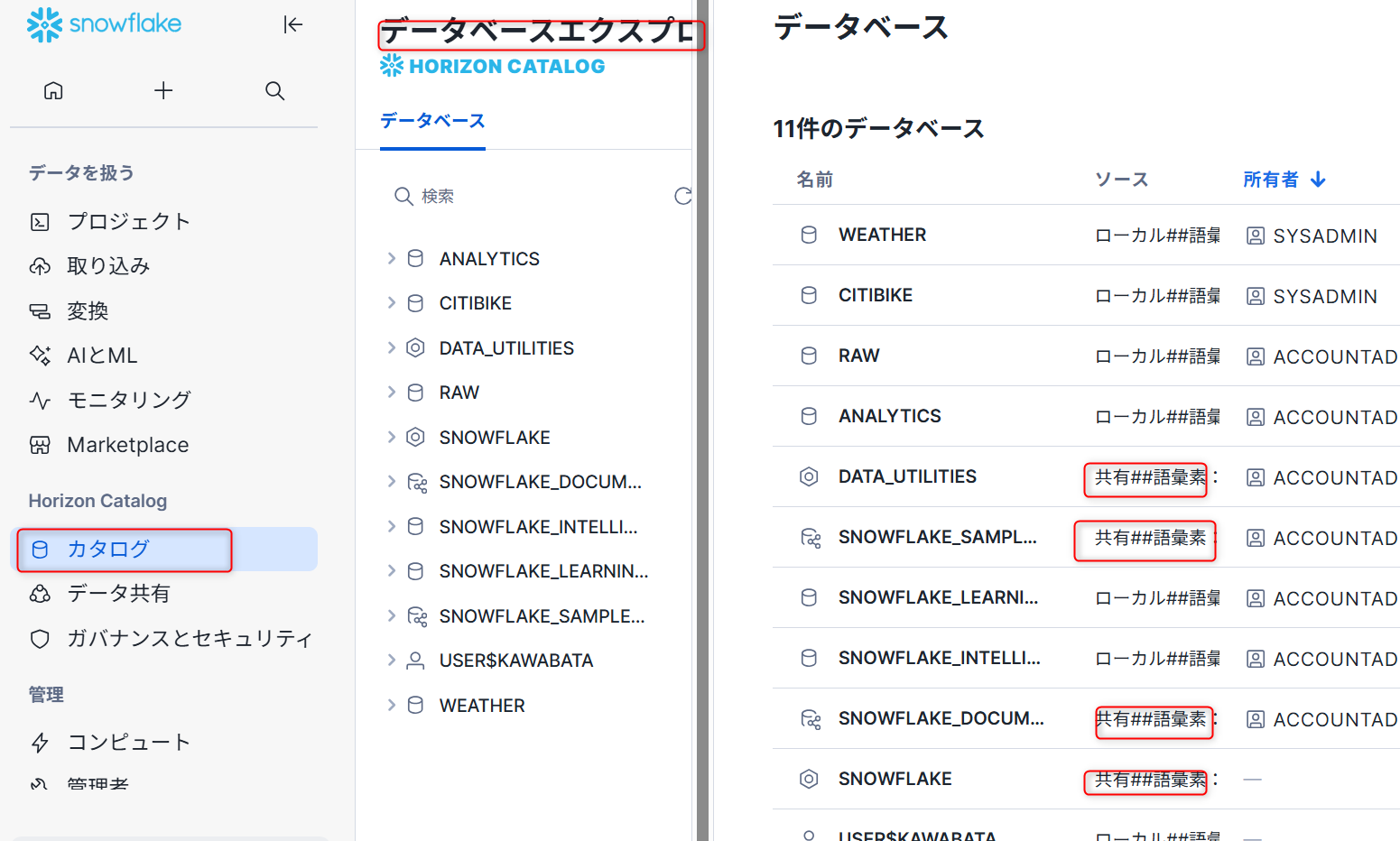Click the Snowflake logo
Viewport: 1400px width, 841px height.
[x=104, y=24]
